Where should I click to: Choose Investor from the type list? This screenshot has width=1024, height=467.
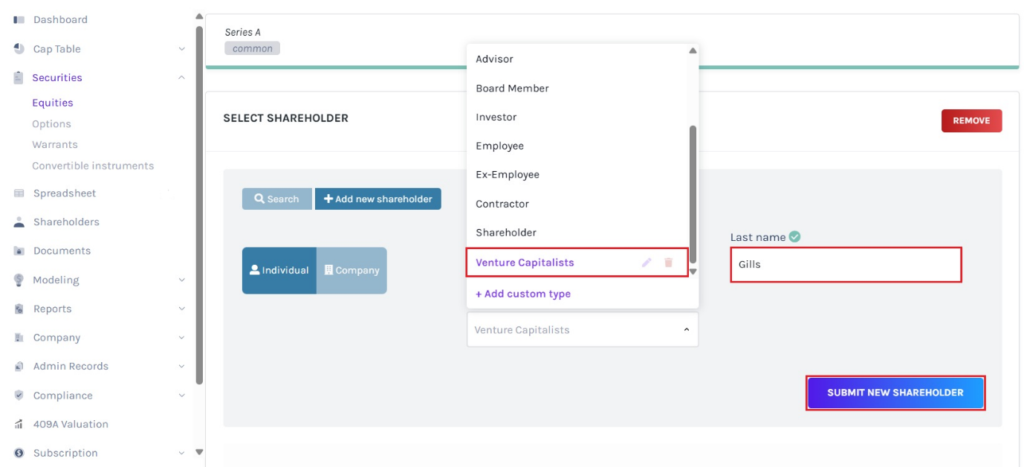tap(496, 117)
